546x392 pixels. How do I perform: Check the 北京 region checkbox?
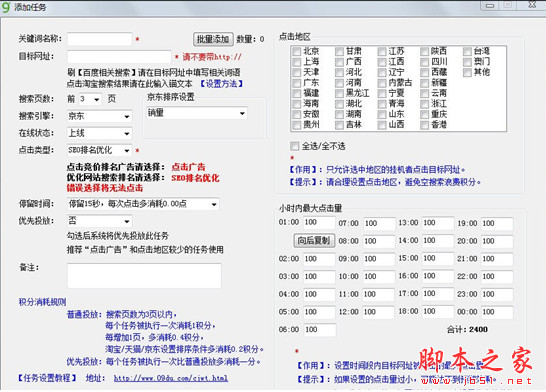pyautogui.click(x=297, y=52)
